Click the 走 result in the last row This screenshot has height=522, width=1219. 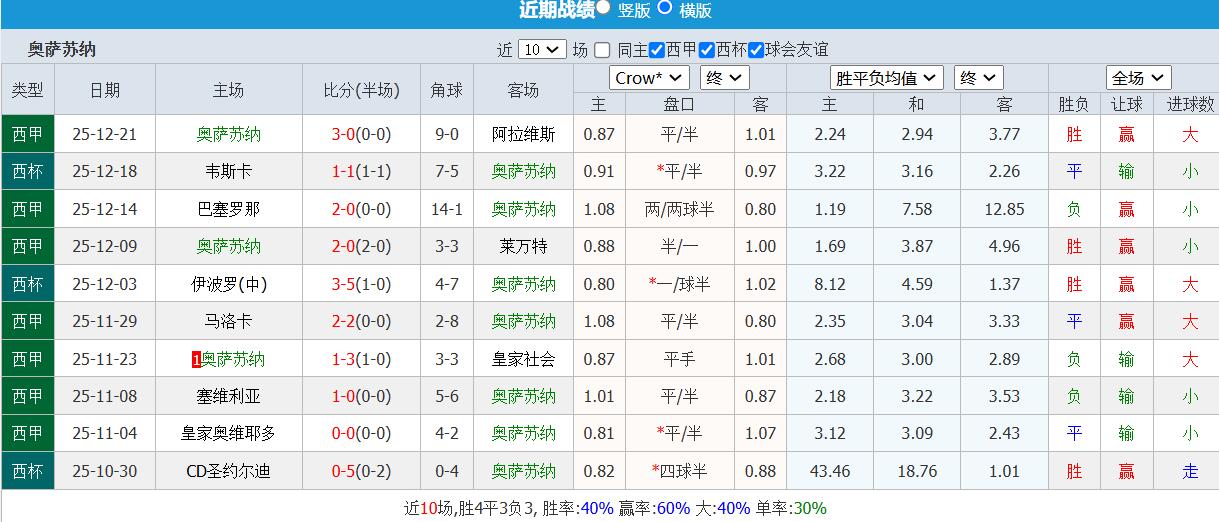[x=1190, y=471]
